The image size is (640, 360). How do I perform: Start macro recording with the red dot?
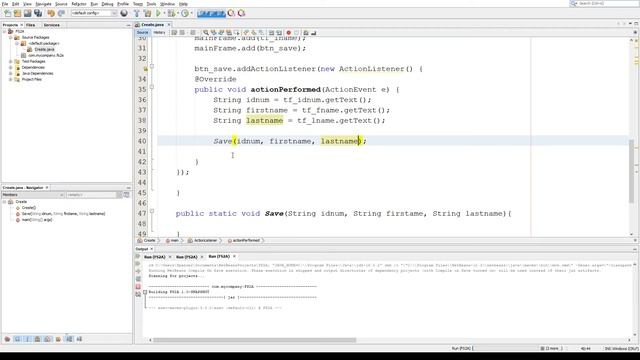pos(288,33)
